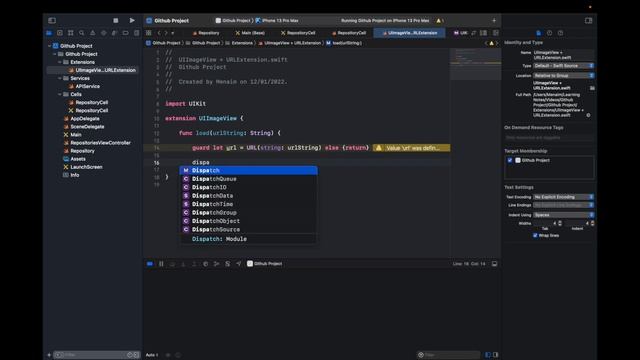Click the inline 'Value url was defin...' warning
640x360 pixels.
click(x=411, y=148)
